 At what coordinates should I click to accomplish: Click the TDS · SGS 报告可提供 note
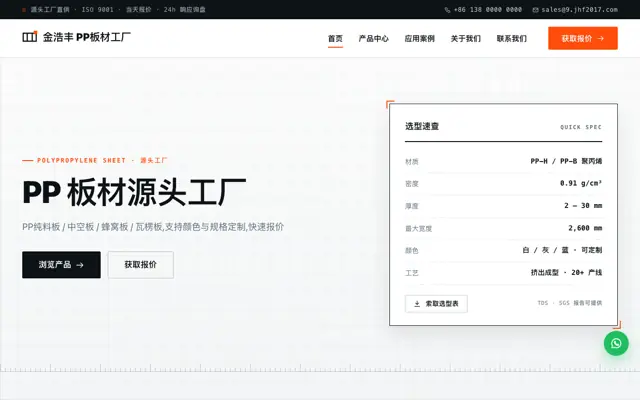pos(570,303)
